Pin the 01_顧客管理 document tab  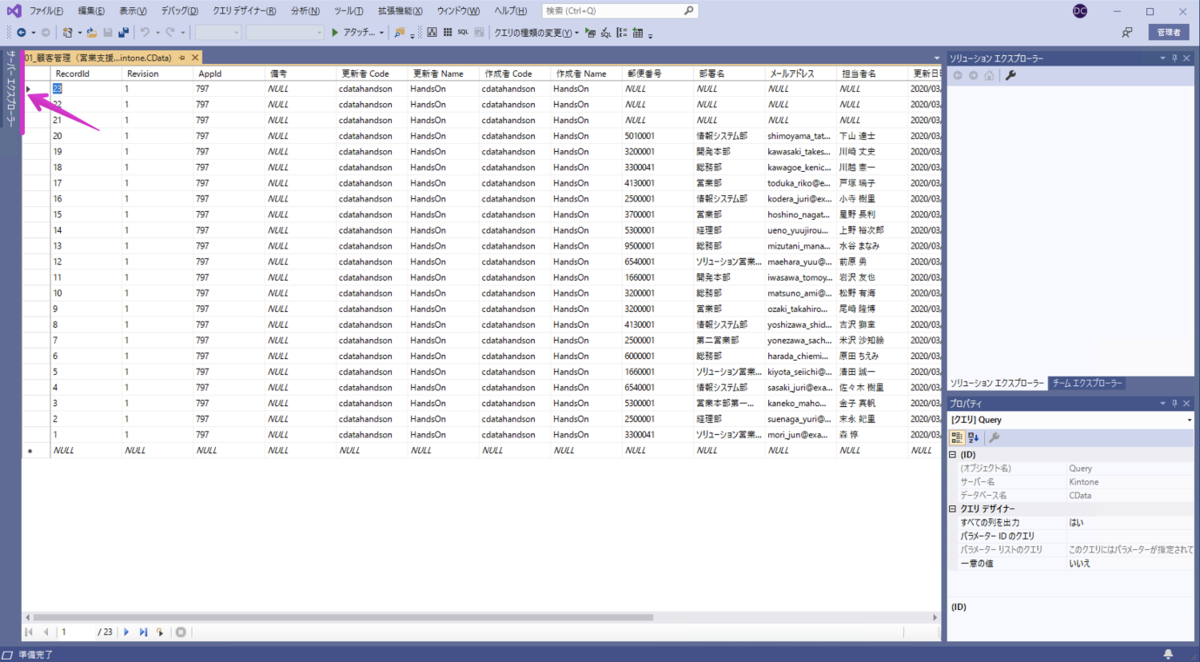coord(182,58)
